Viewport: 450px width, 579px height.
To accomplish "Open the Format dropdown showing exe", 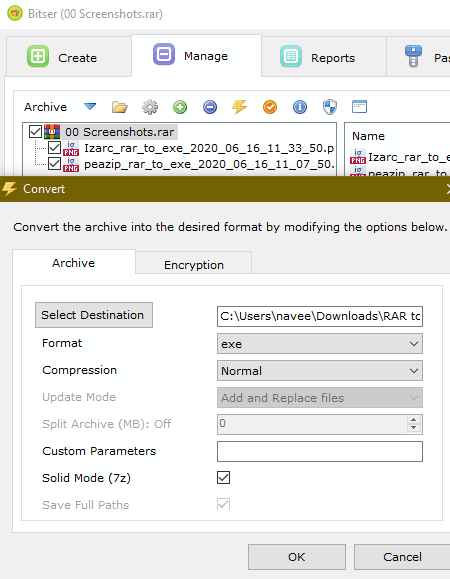I will pos(320,344).
